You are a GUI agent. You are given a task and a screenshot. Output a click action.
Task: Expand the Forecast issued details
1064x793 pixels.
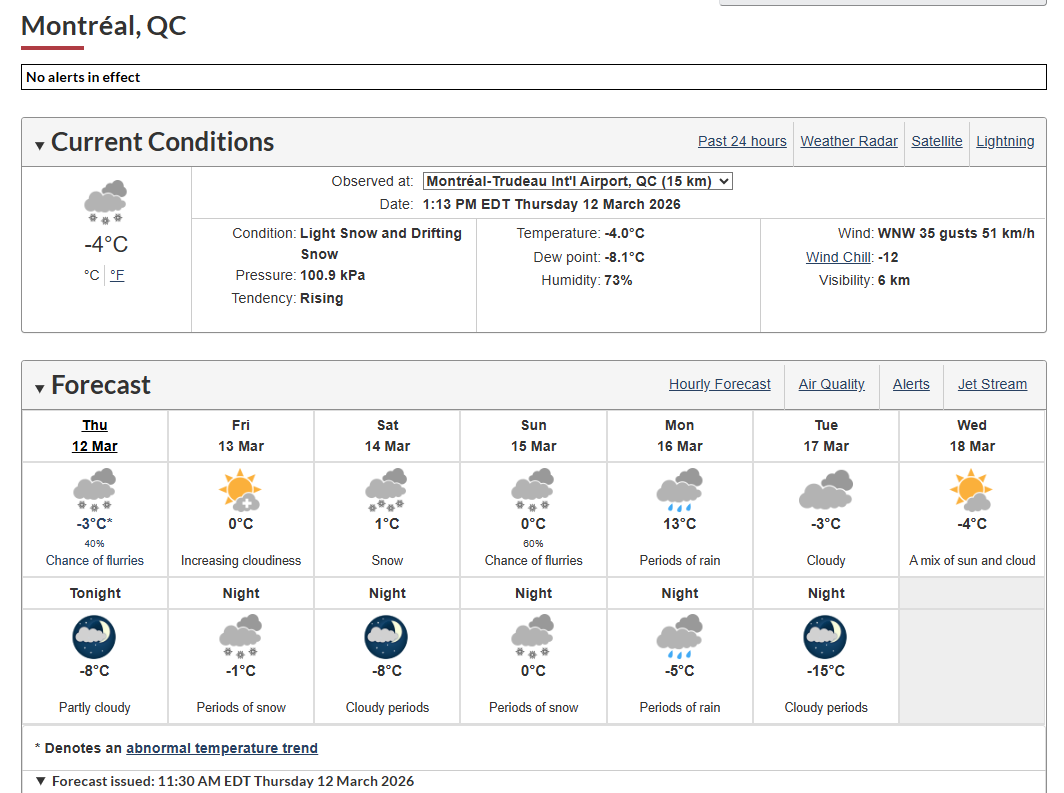coord(41,781)
